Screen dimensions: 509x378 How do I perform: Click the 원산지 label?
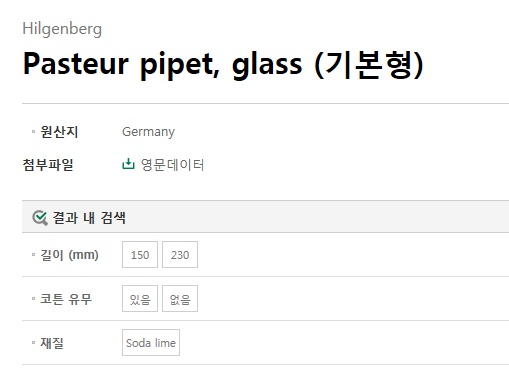(x=59, y=132)
